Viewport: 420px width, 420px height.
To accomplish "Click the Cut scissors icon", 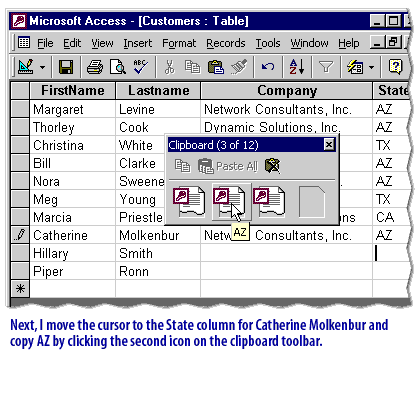I will (170, 67).
